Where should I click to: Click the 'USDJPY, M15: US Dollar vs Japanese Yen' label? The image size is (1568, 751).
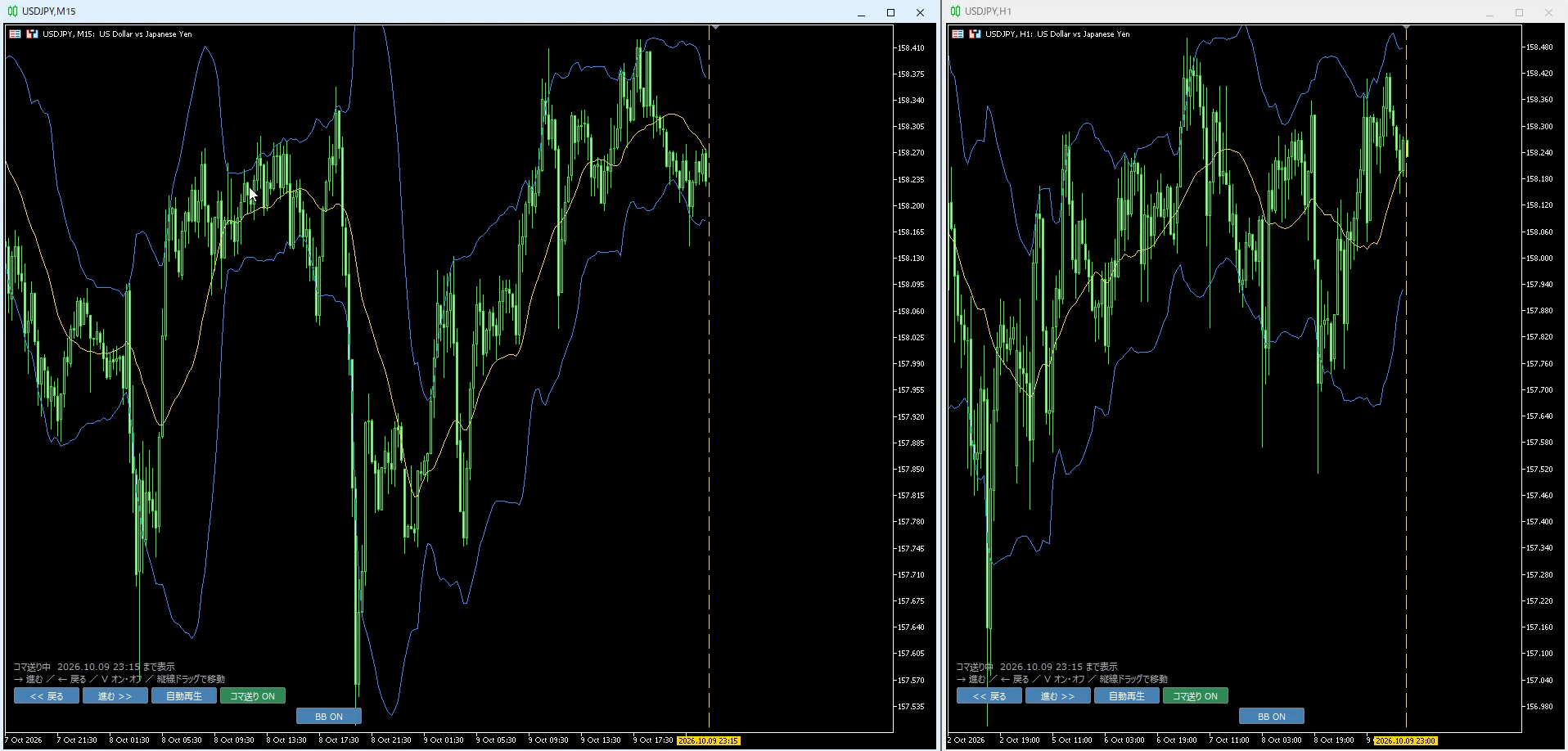[117, 34]
